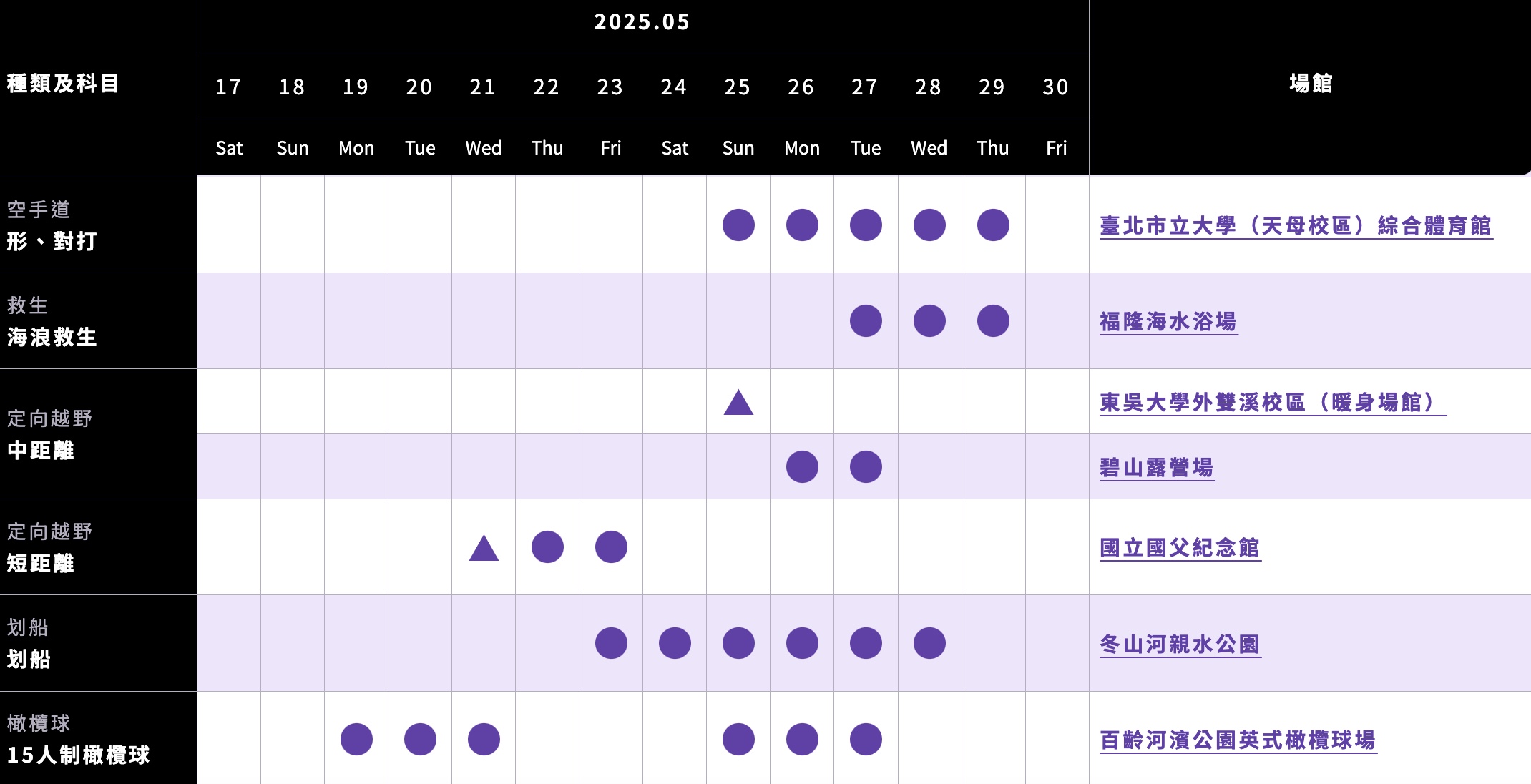This screenshot has width=1531, height=784.
Task: Select the 空手道 circle marker on May 29
Action: point(993,225)
